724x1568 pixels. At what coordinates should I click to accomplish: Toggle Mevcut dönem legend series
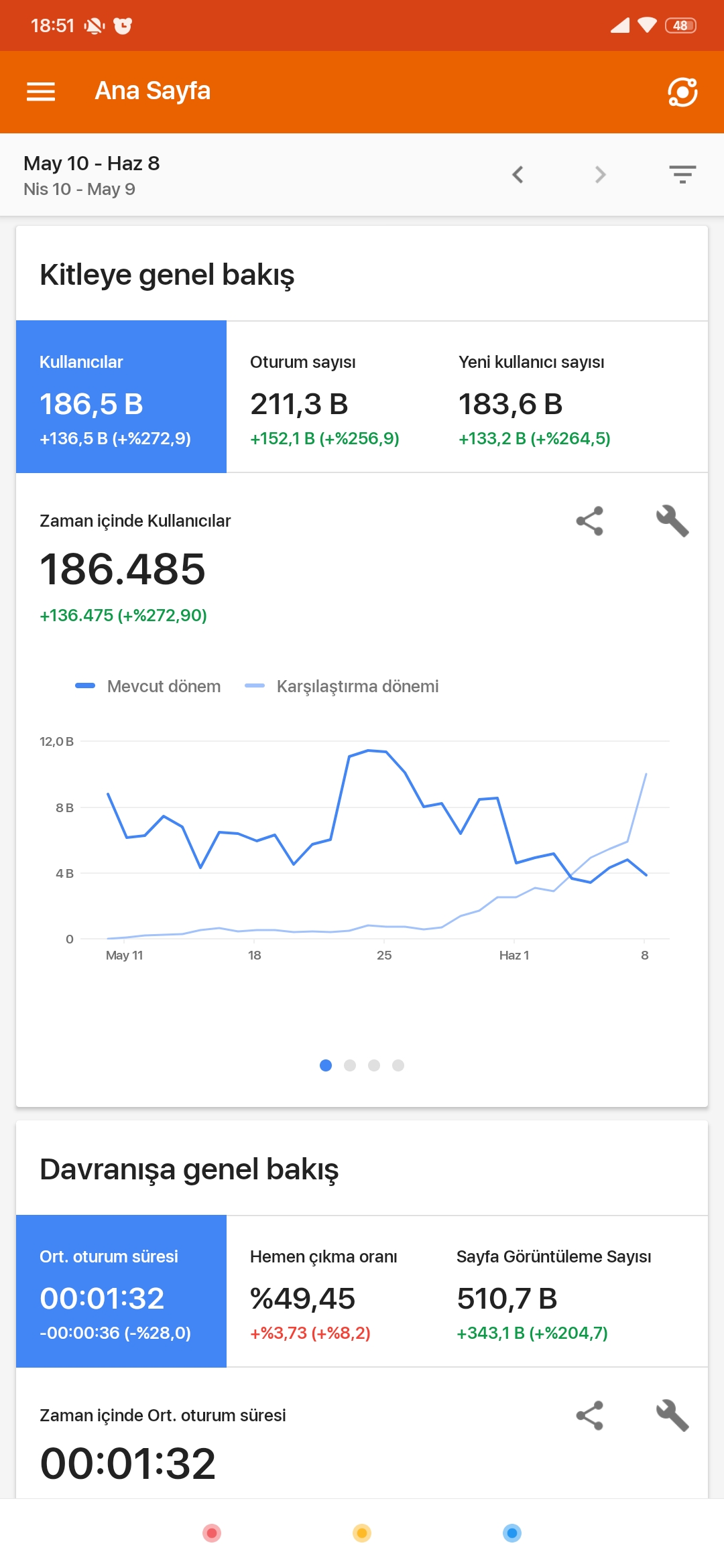(148, 686)
